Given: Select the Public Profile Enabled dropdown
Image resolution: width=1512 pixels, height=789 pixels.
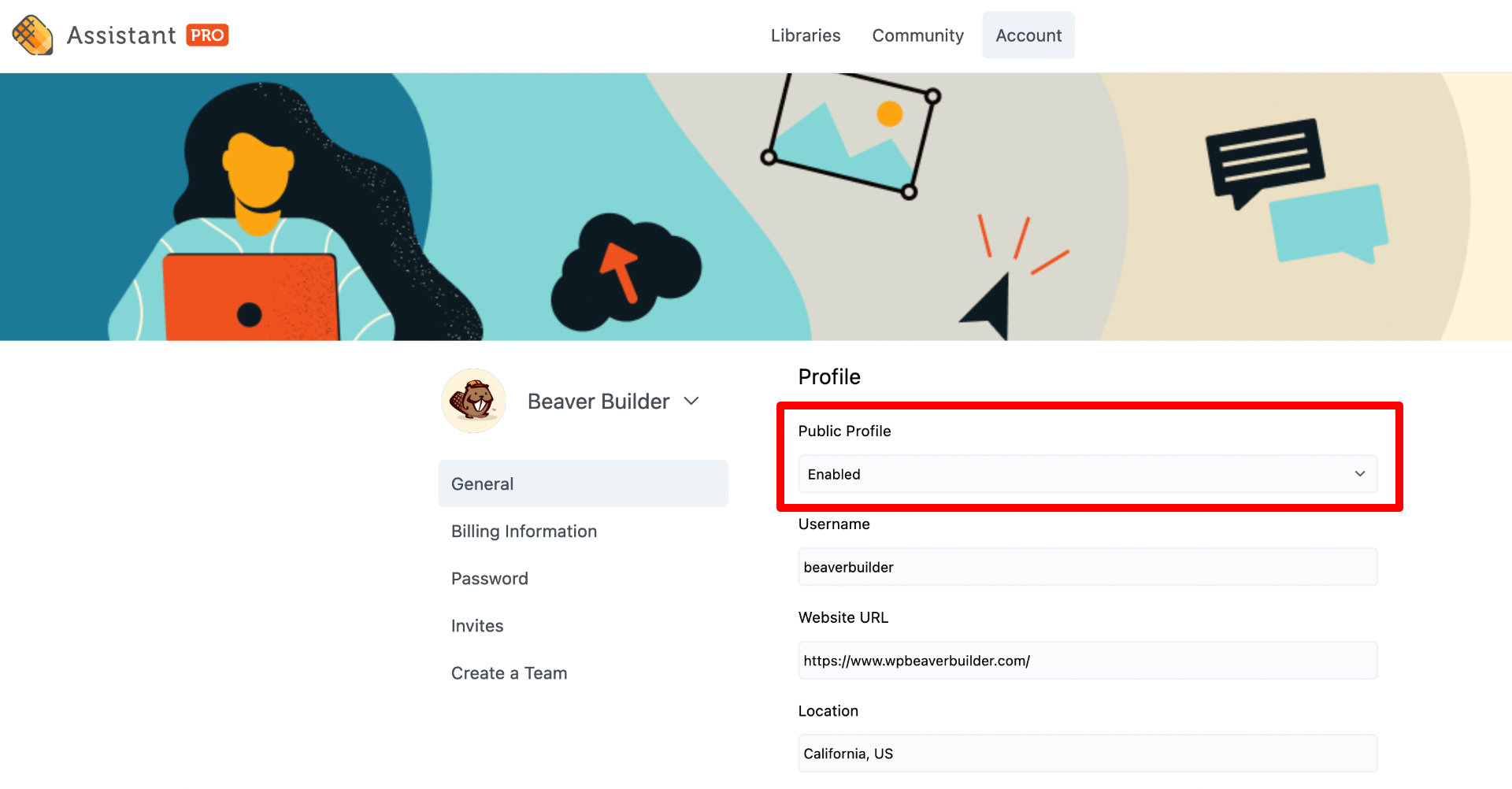Looking at the screenshot, I should click(1087, 474).
